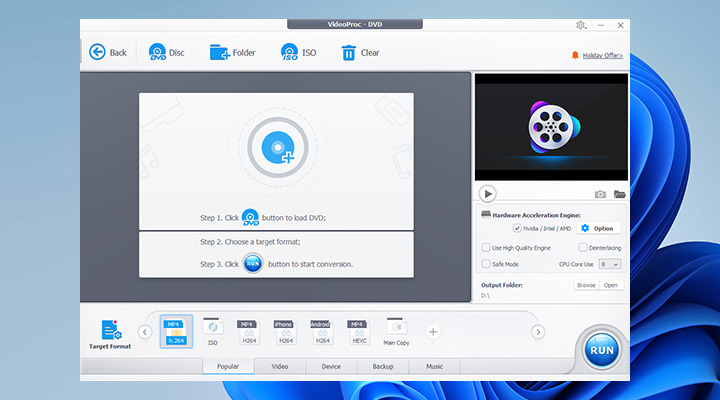Viewport: 720px width, 400px height.
Task: Open the CPU Core Use dropdown
Action: (x=611, y=264)
